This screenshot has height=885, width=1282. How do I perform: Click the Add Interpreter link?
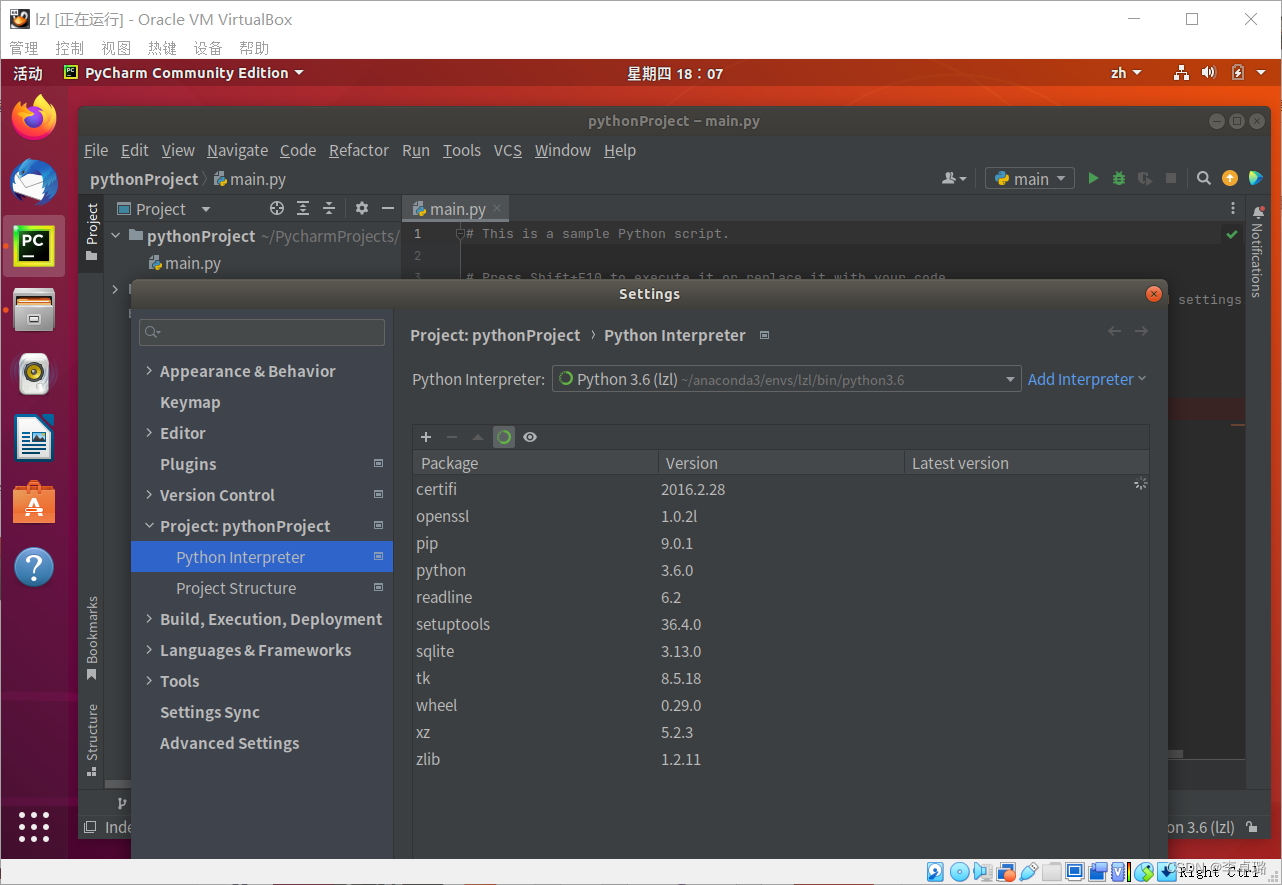tap(1086, 379)
